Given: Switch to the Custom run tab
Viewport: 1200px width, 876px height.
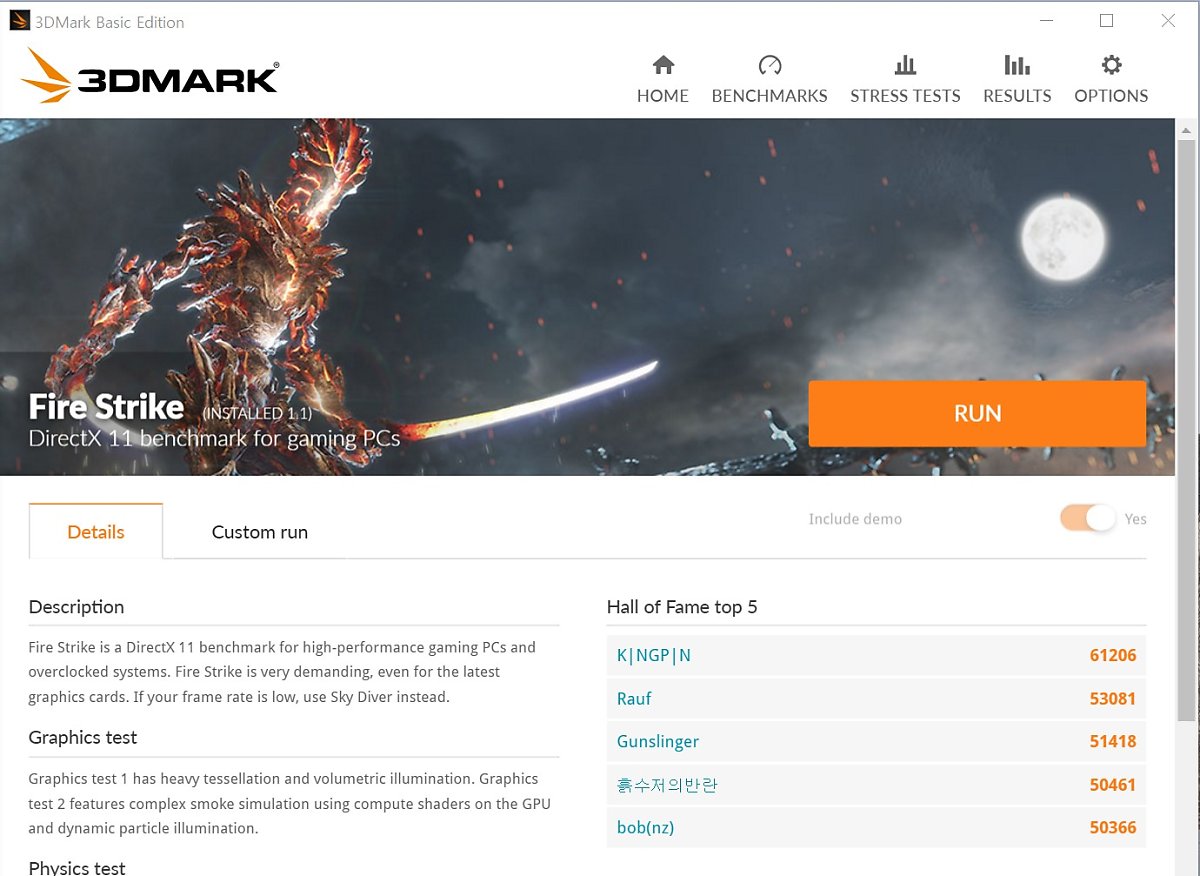Looking at the screenshot, I should coord(260,532).
